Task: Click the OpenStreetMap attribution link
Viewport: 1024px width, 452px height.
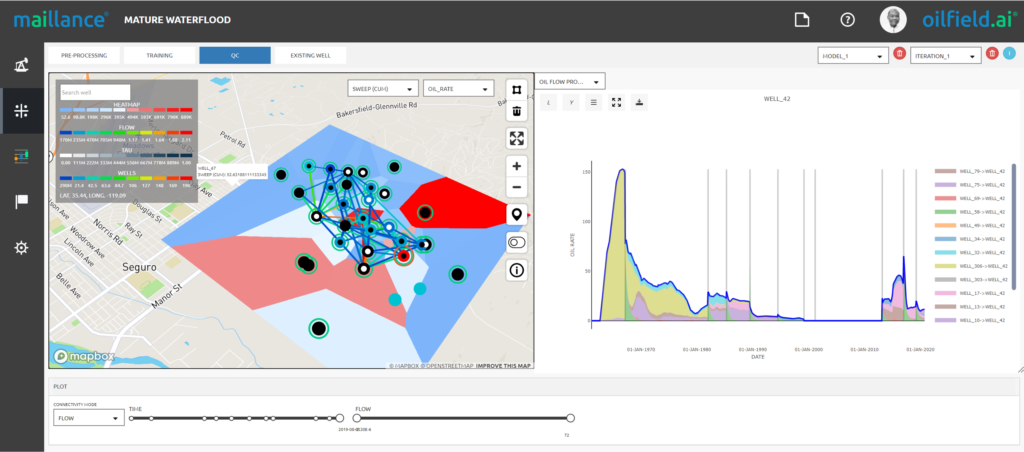Action: click(x=447, y=365)
